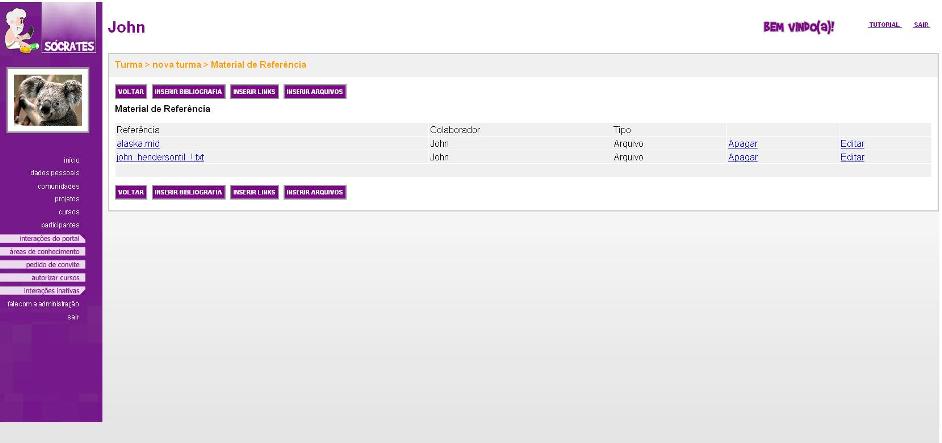Click Apagar for alaska.mid
Image resolution: width=942 pixels, height=443 pixels.
[742, 144]
